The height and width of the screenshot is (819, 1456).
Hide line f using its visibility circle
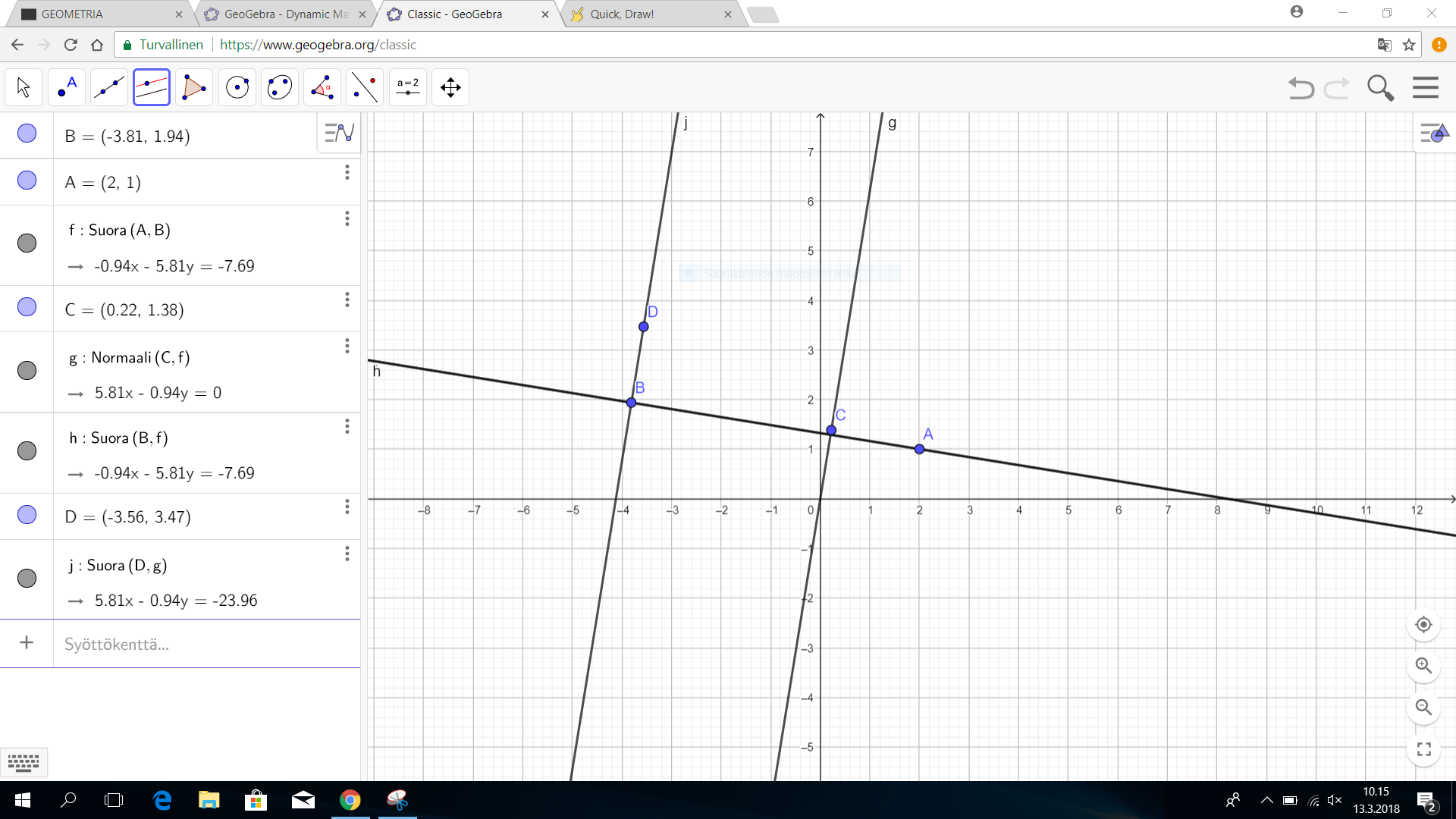[27, 243]
